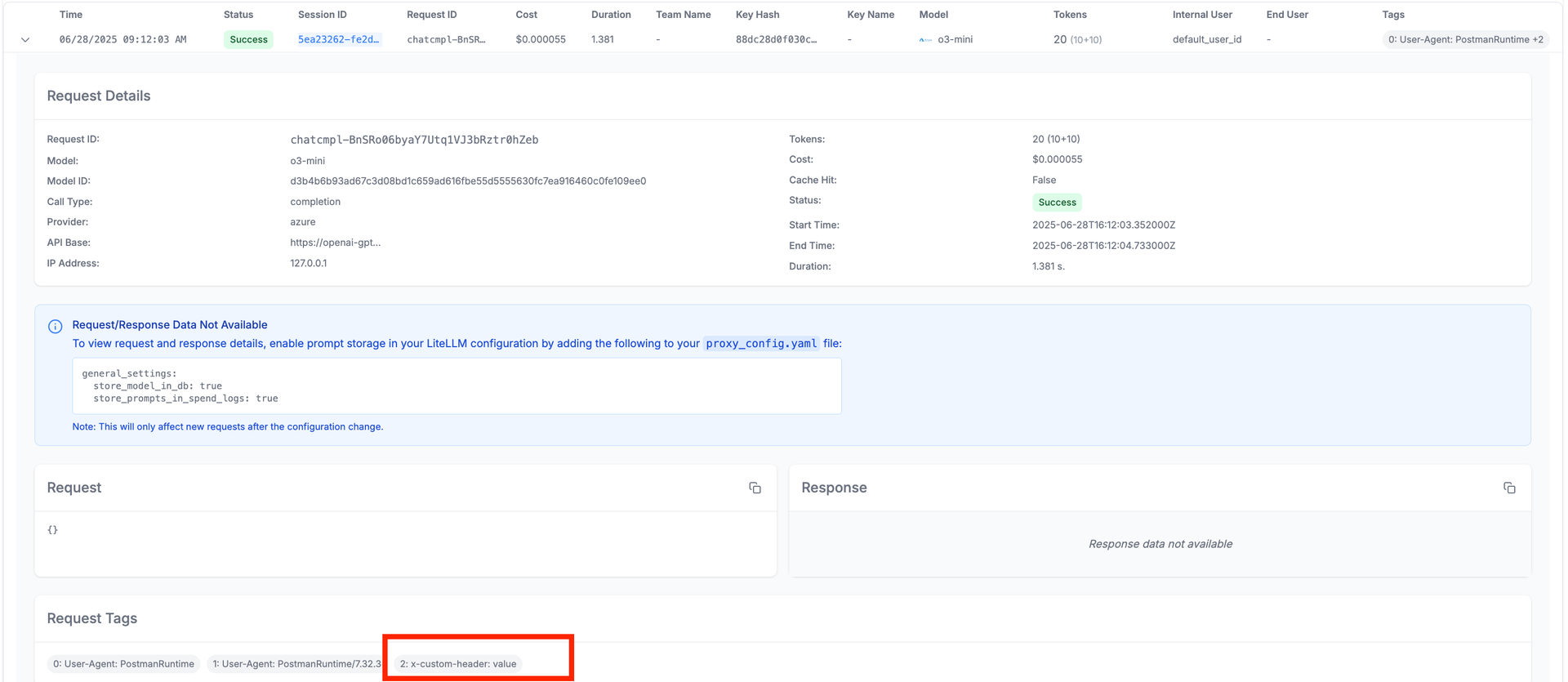Click the Time column header

(x=71, y=15)
